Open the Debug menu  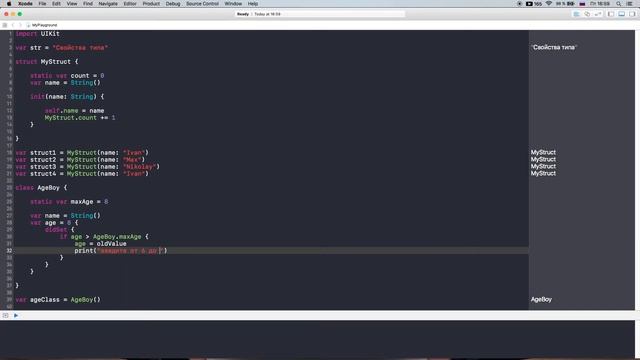pyautogui.click(x=173, y=4)
